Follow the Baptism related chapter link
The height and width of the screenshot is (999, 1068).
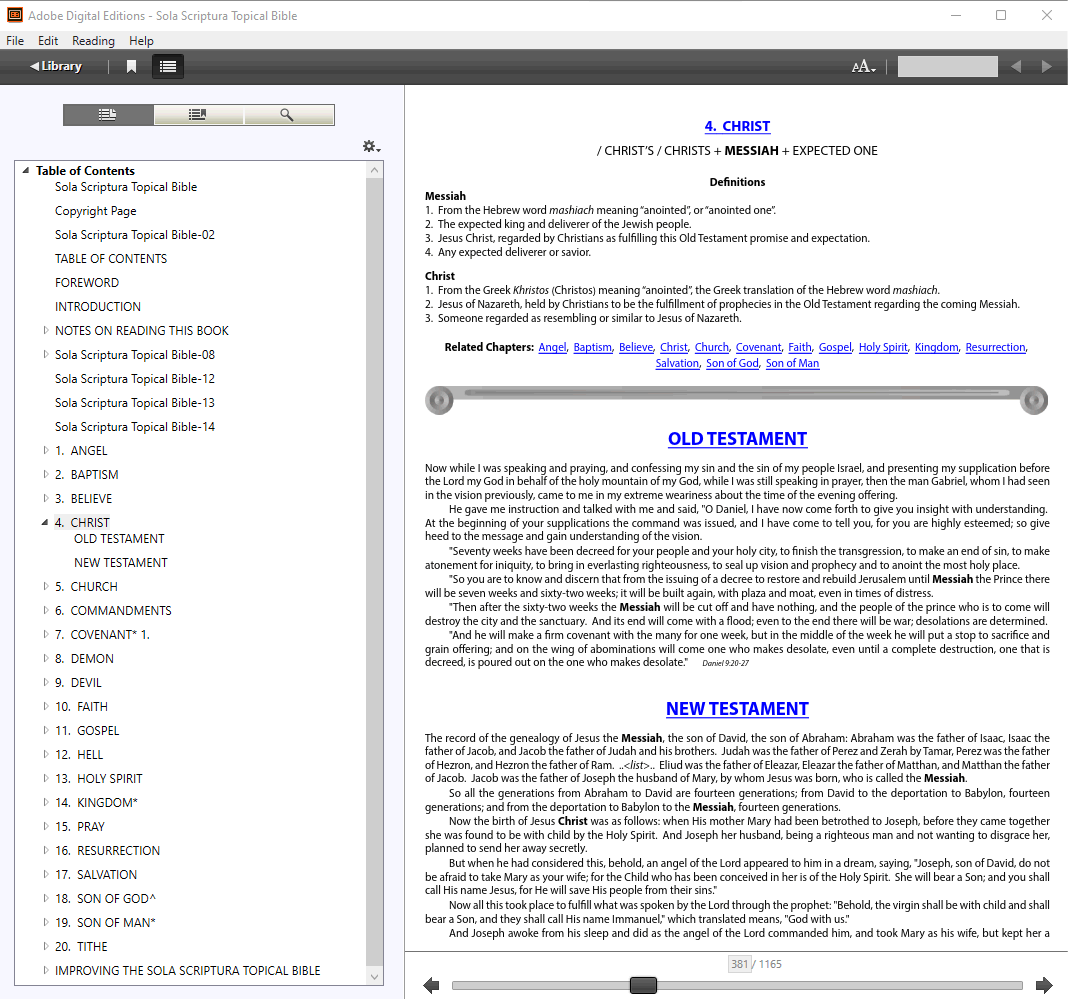coord(592,347)
